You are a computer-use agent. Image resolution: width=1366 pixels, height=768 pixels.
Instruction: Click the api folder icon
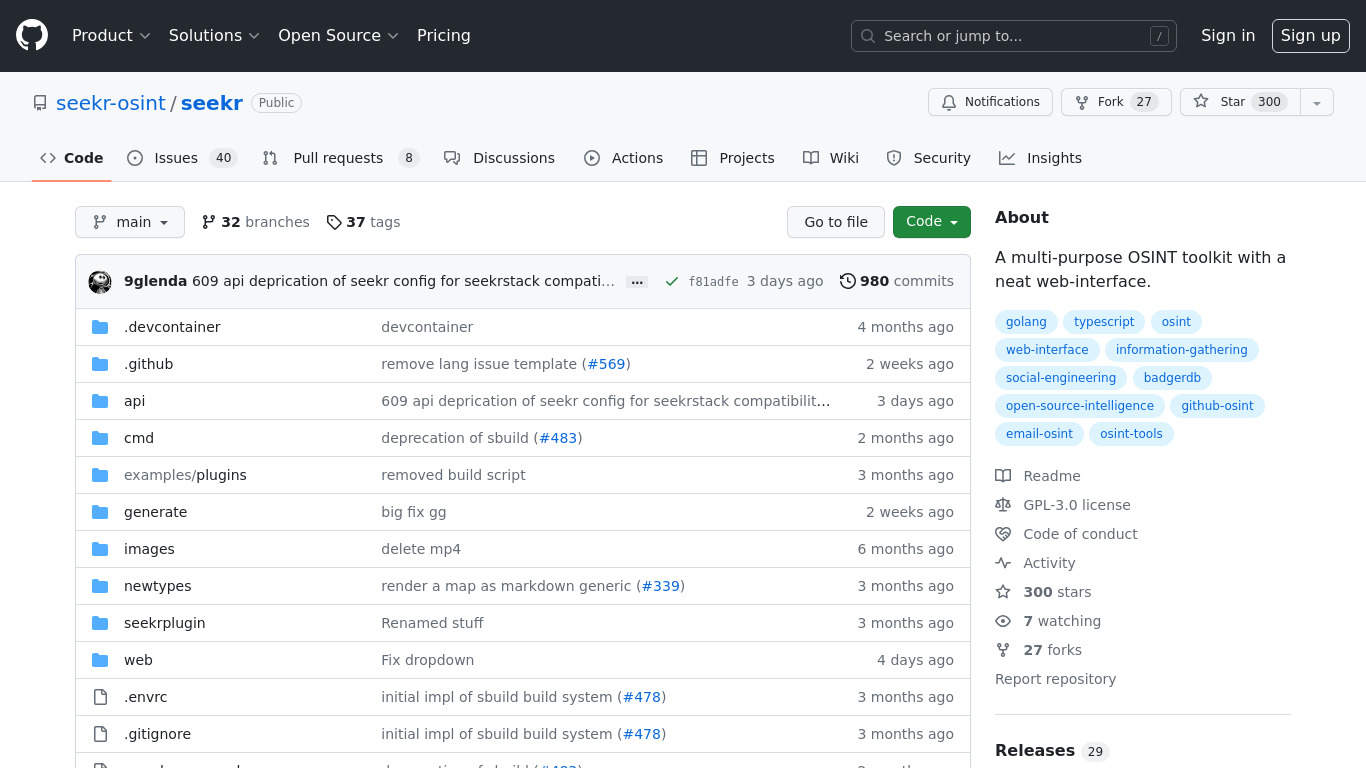point(100,401)
